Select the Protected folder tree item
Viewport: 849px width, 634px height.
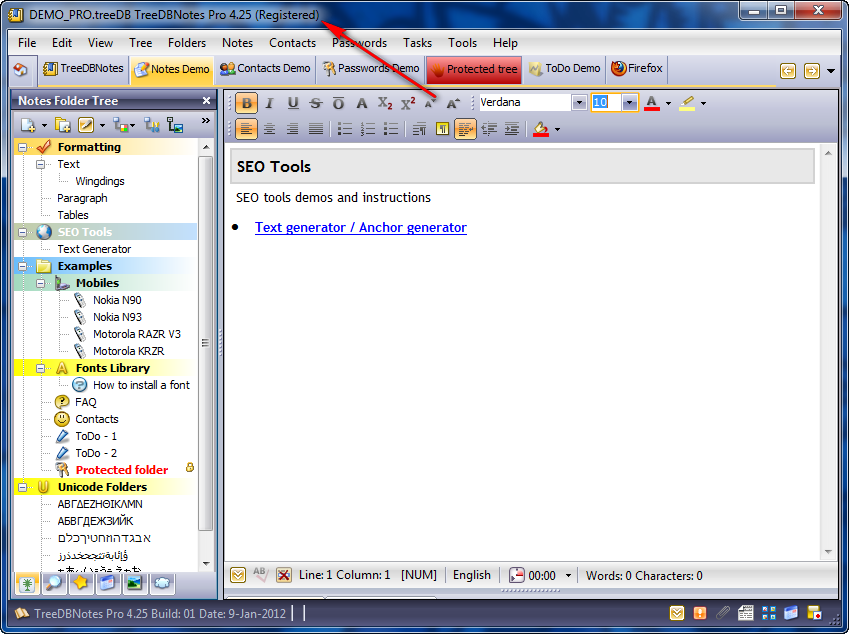click(x=122, y=470)
